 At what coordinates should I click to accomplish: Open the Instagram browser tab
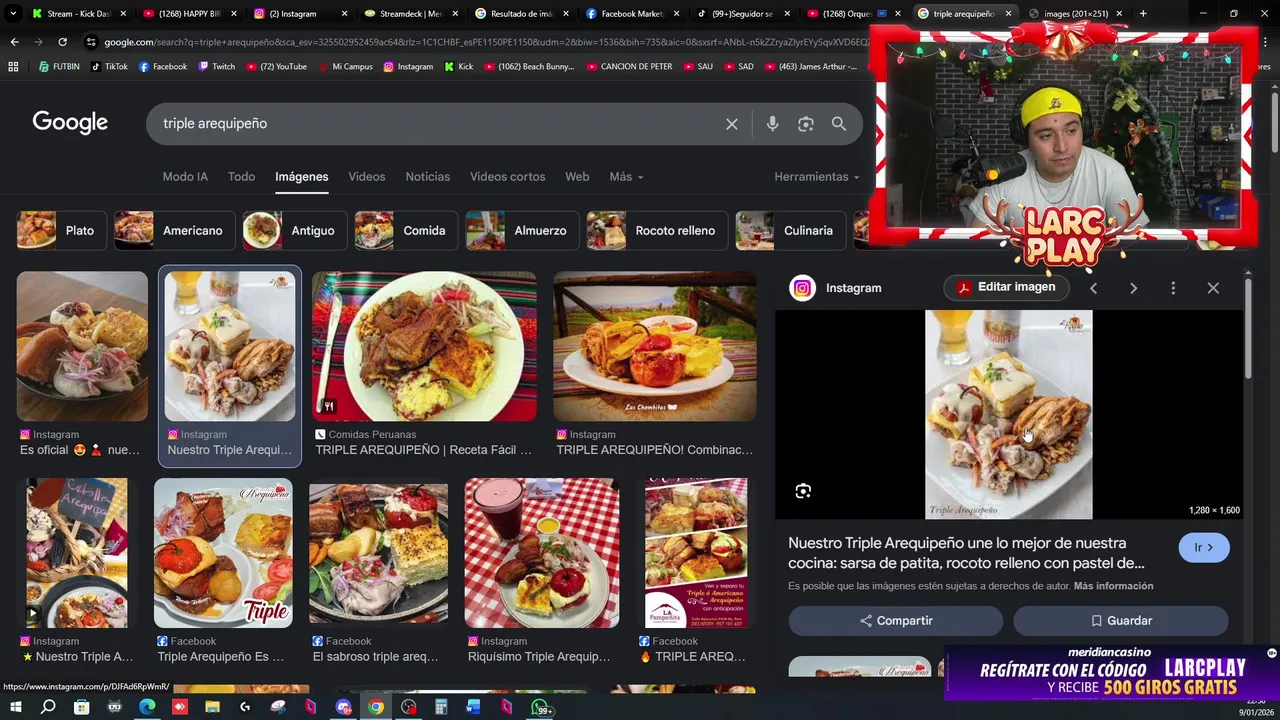[x=300, y=14]
